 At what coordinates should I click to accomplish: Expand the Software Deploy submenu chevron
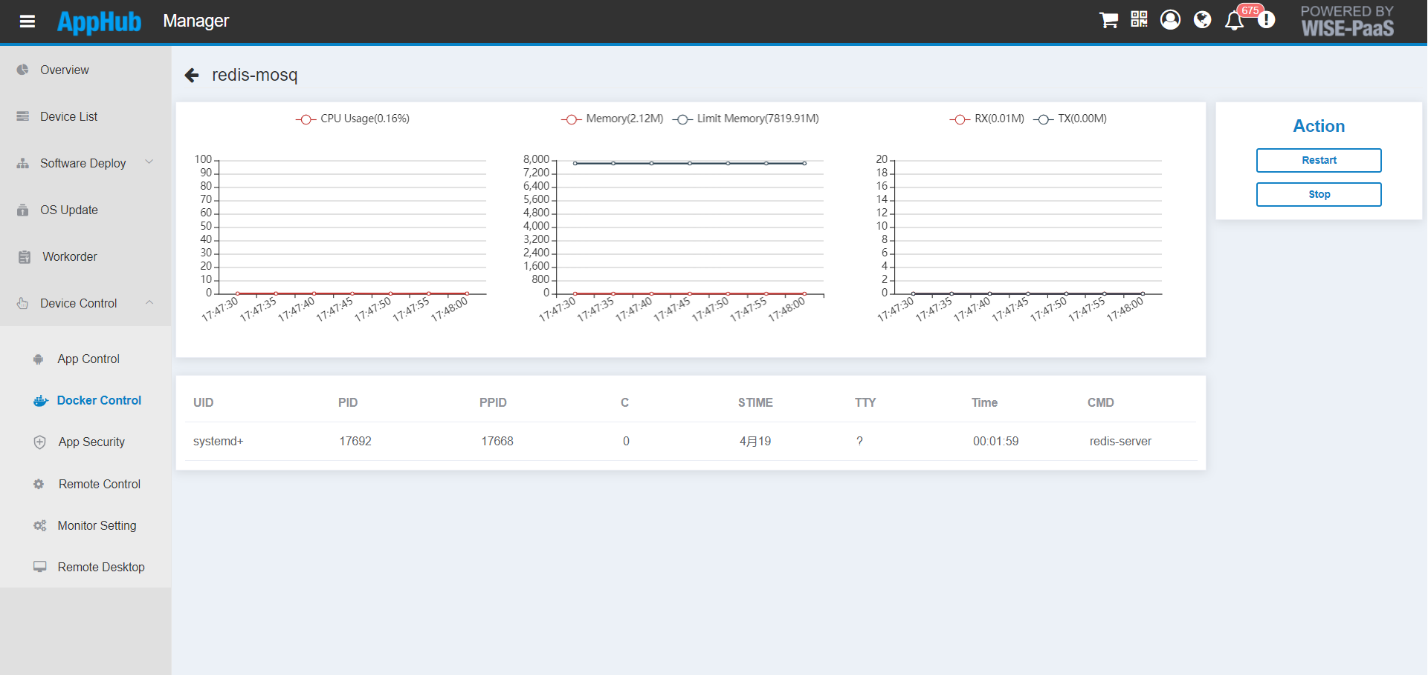pos(149,162)
